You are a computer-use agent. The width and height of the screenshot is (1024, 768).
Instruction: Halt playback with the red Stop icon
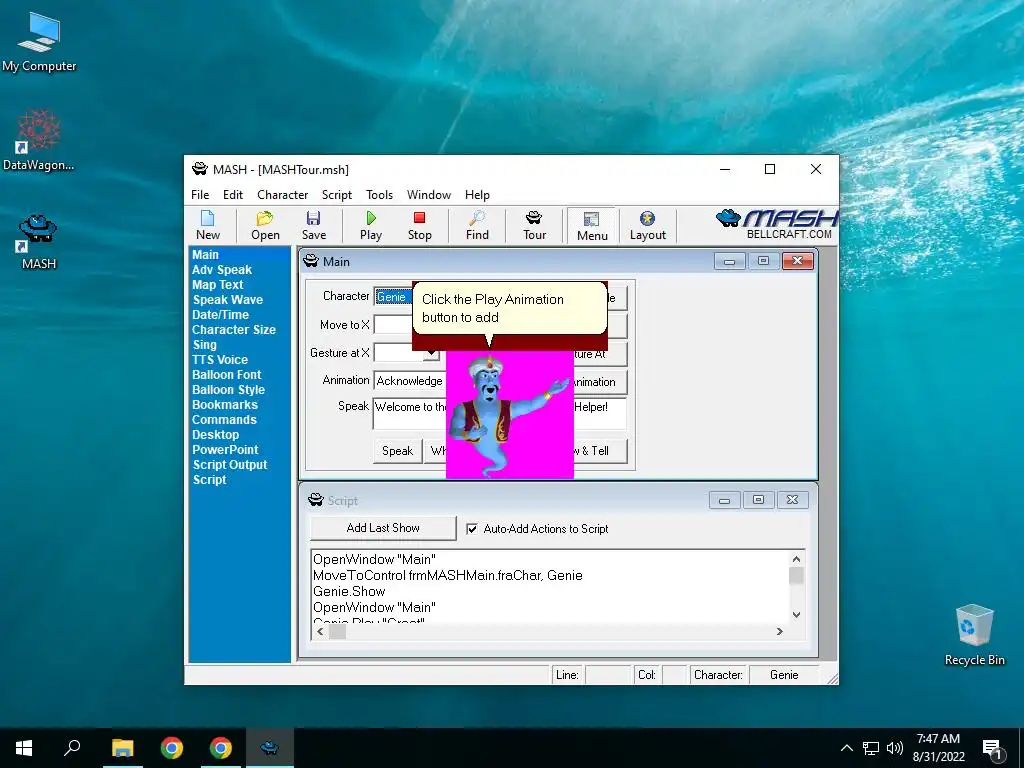pyautogui.click(x=419, y=225)
